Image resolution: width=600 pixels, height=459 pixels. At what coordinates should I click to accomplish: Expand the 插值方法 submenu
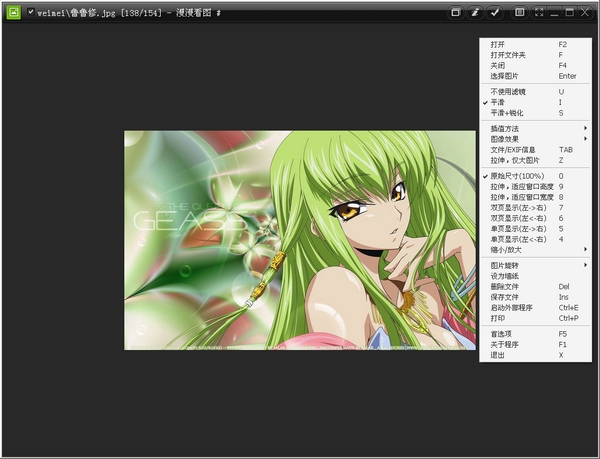535,129
